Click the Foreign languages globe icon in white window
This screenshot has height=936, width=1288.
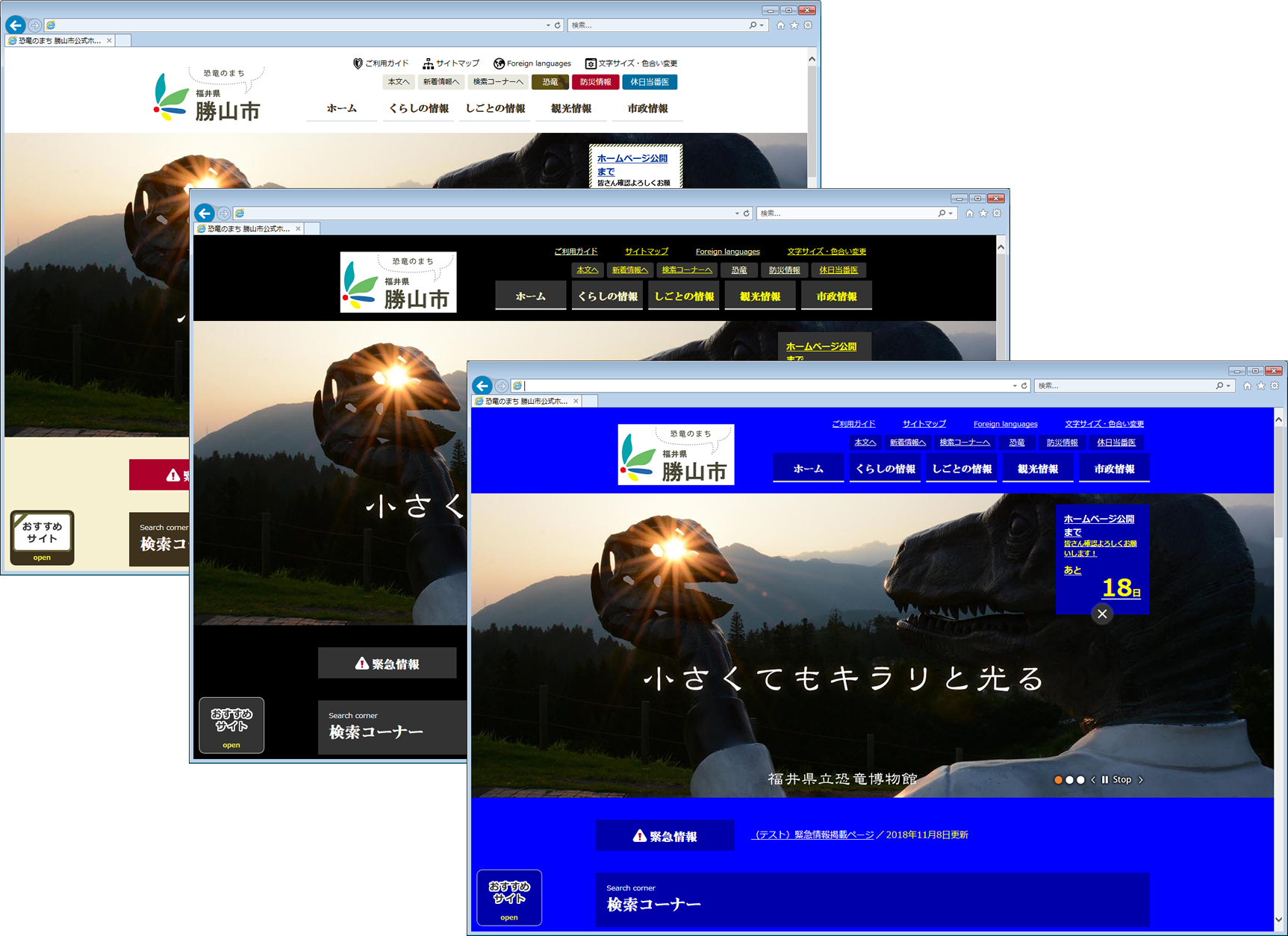tap(499, 63)
